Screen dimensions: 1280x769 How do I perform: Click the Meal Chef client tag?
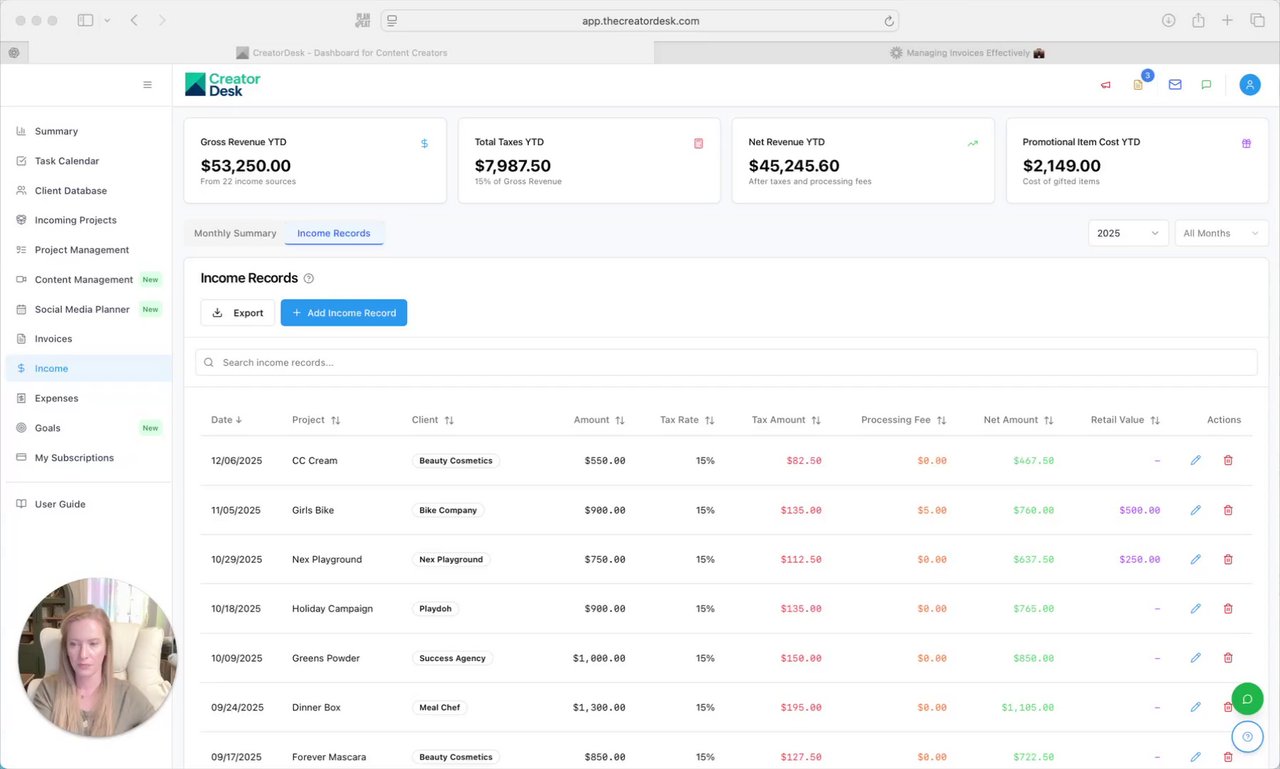440,707
